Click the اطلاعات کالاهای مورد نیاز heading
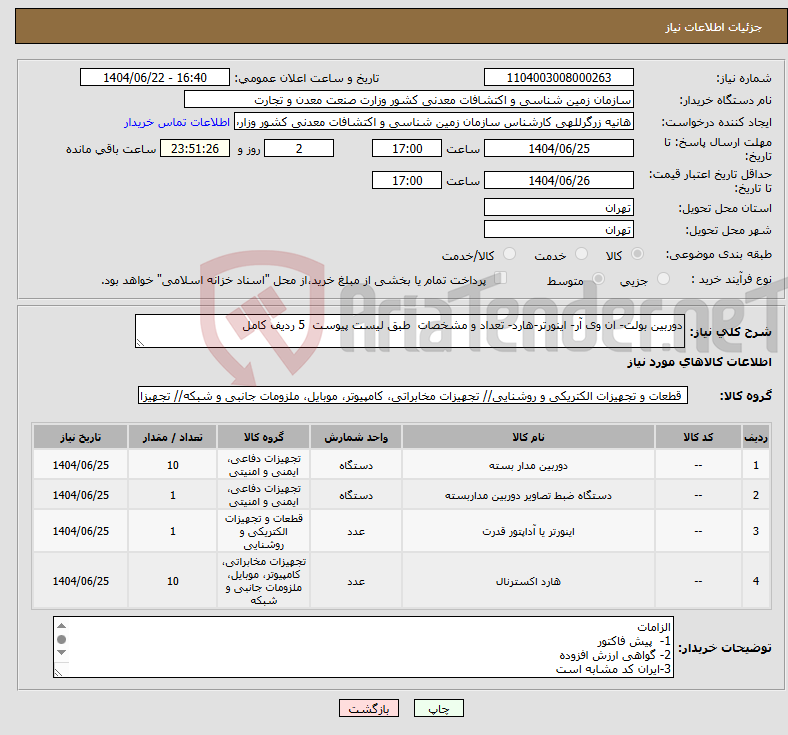 coord(699,362)
